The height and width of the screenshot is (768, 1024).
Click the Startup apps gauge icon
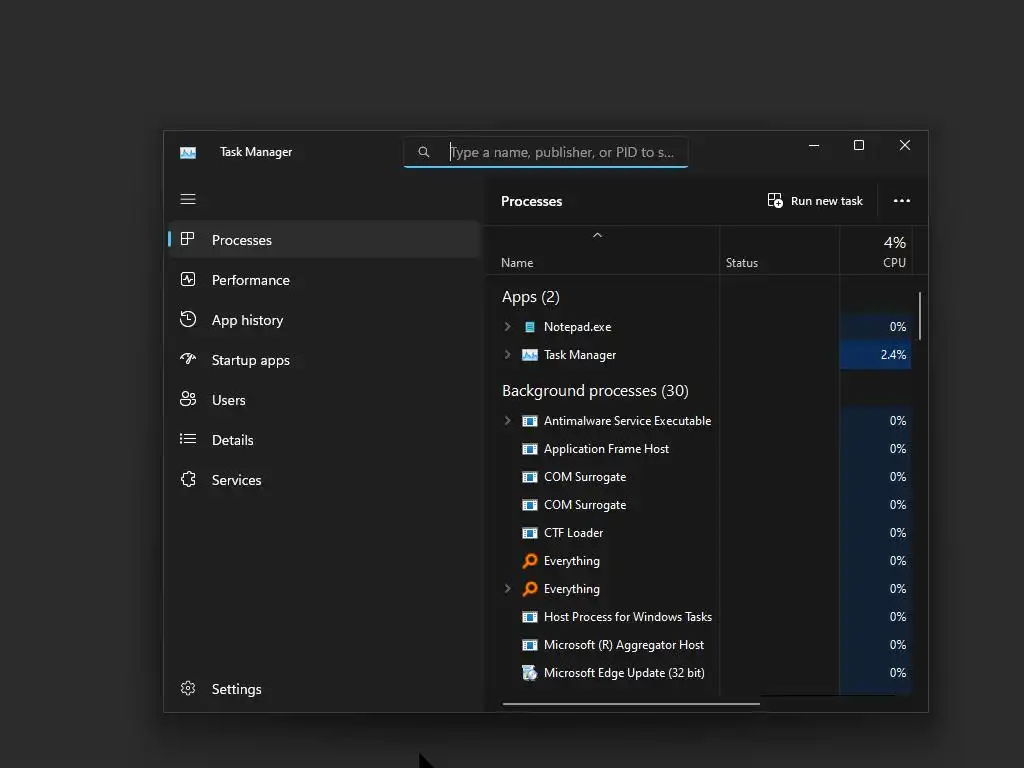[187, 359]
